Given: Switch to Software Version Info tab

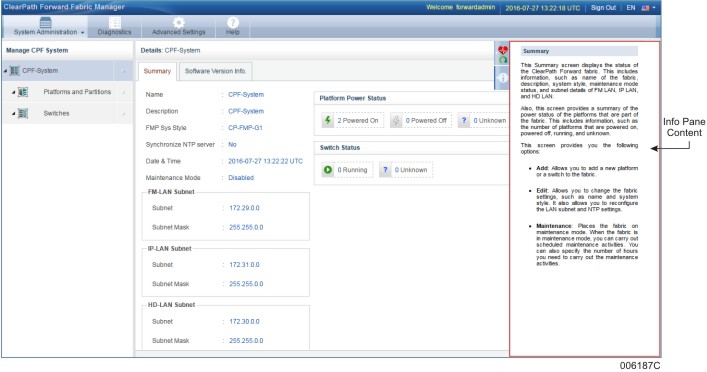Looking at the screenshot, I should pyautogui.click(x=216, y=71).
